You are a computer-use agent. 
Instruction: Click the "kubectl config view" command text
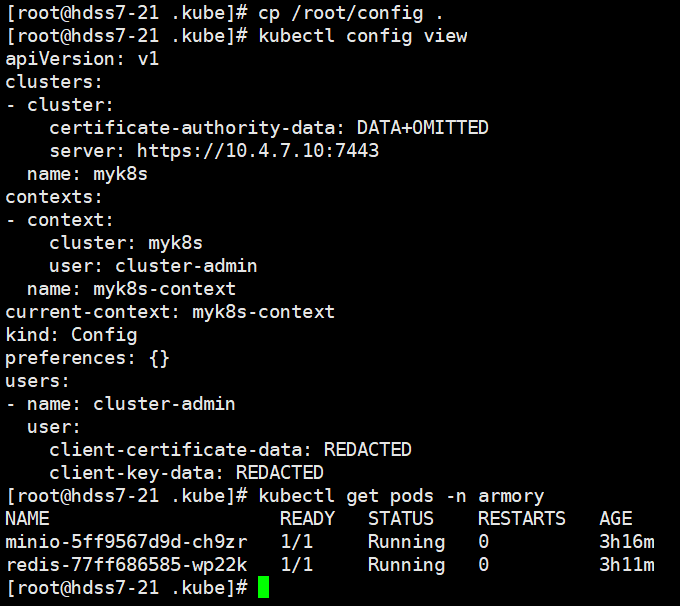[362, 36]
